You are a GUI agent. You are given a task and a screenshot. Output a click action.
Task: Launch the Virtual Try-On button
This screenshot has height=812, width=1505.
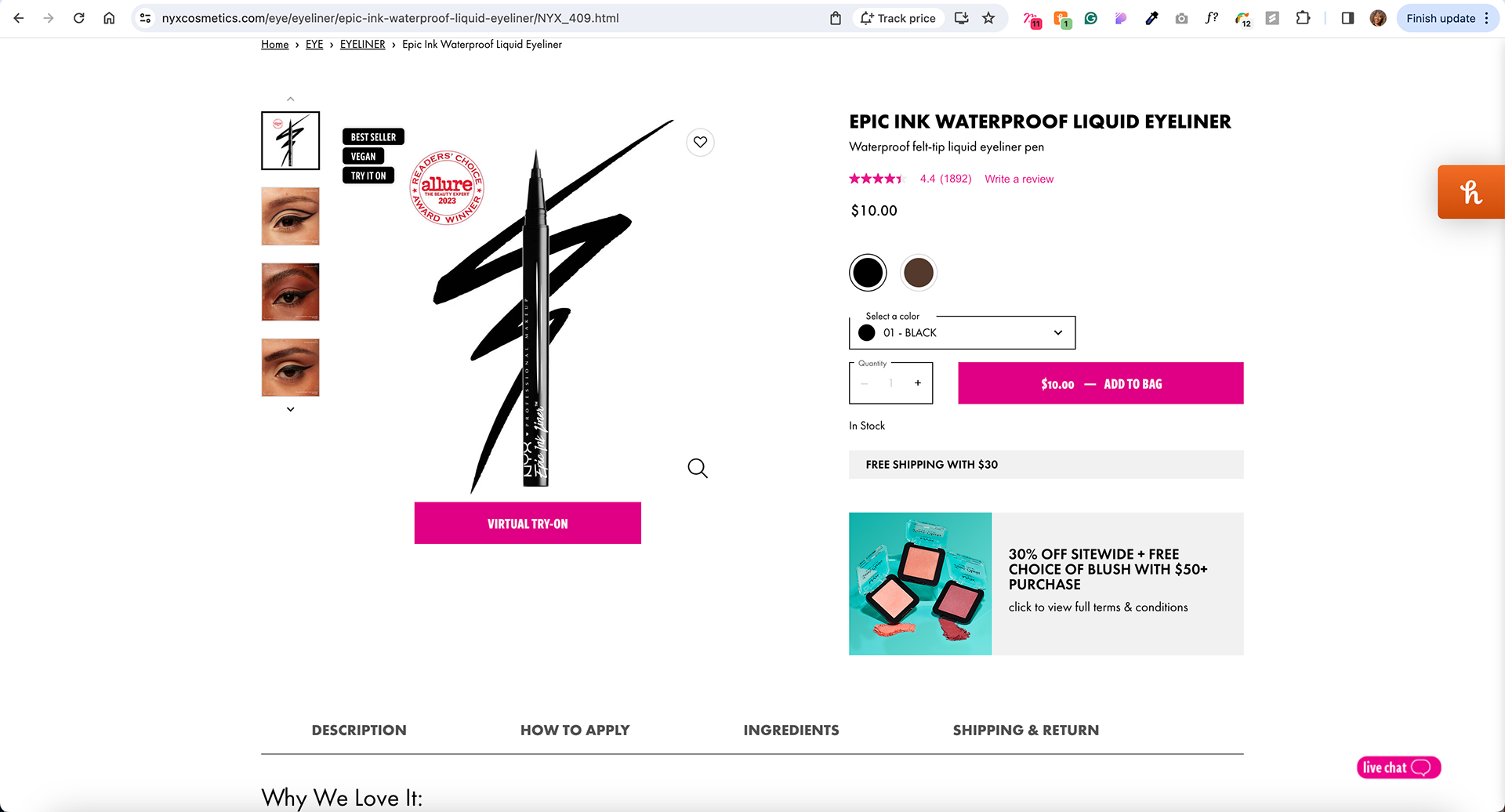[528, 524]
